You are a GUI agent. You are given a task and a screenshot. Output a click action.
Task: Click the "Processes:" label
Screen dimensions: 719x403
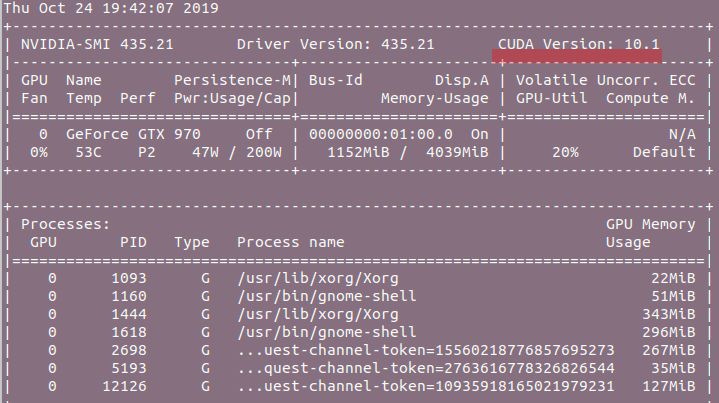coord(66,224)
